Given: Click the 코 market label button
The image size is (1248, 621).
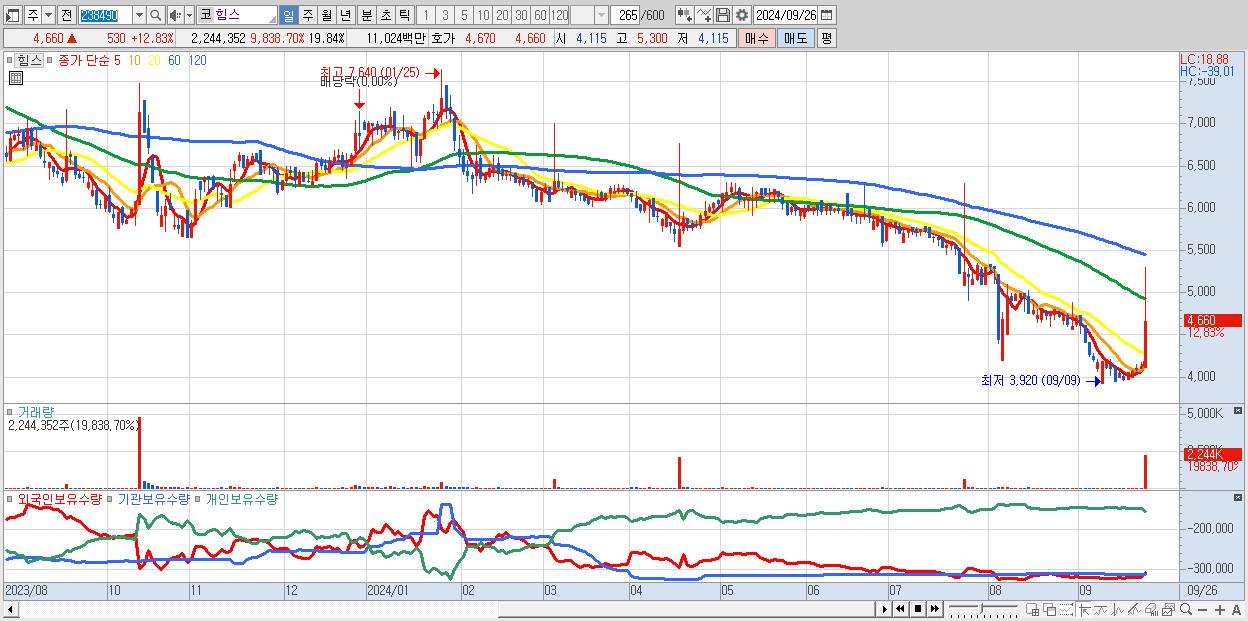Looking at the screenshot, I should click(205, 16).
